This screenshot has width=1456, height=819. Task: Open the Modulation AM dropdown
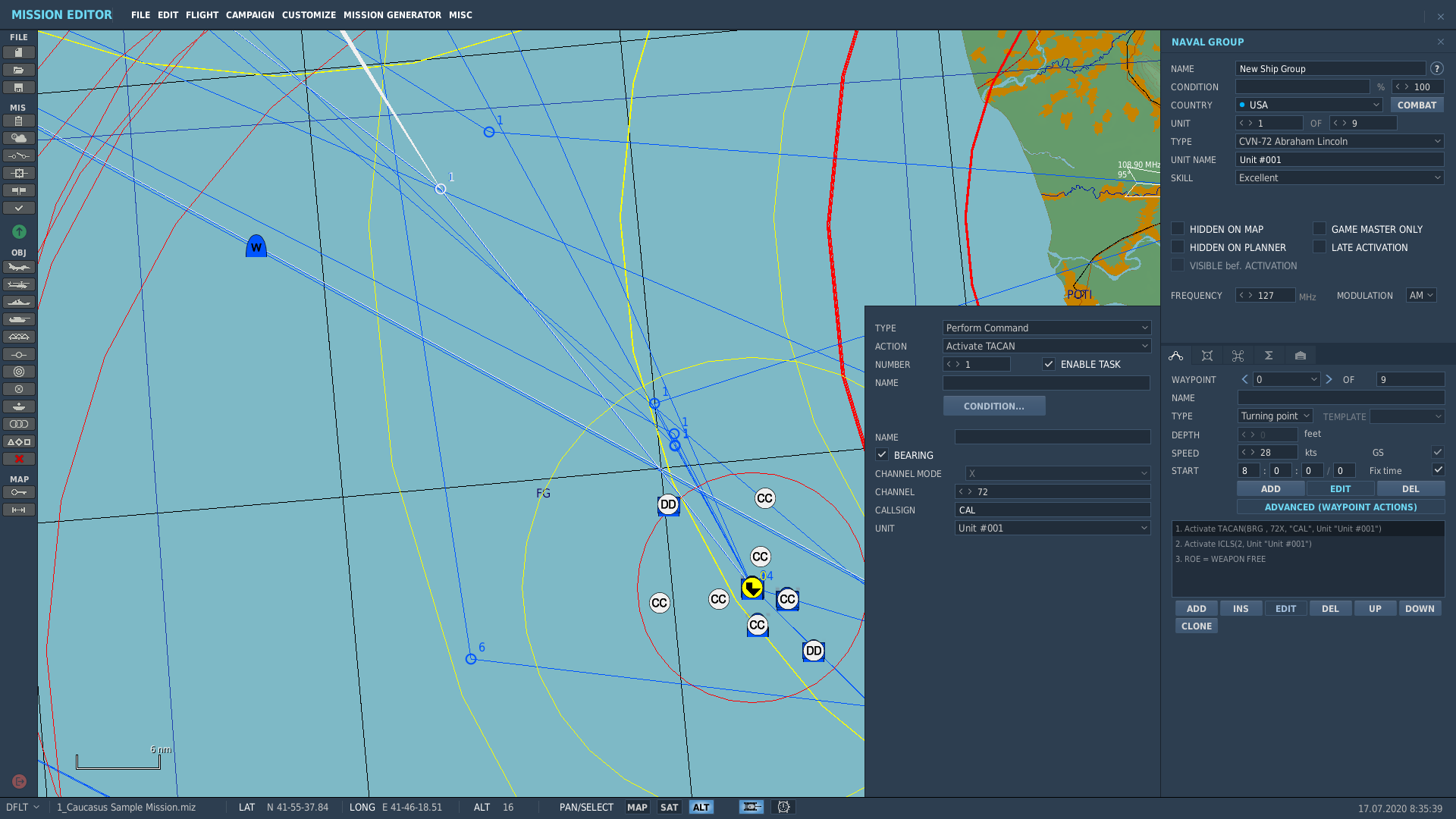click(x=1421, y=296)
